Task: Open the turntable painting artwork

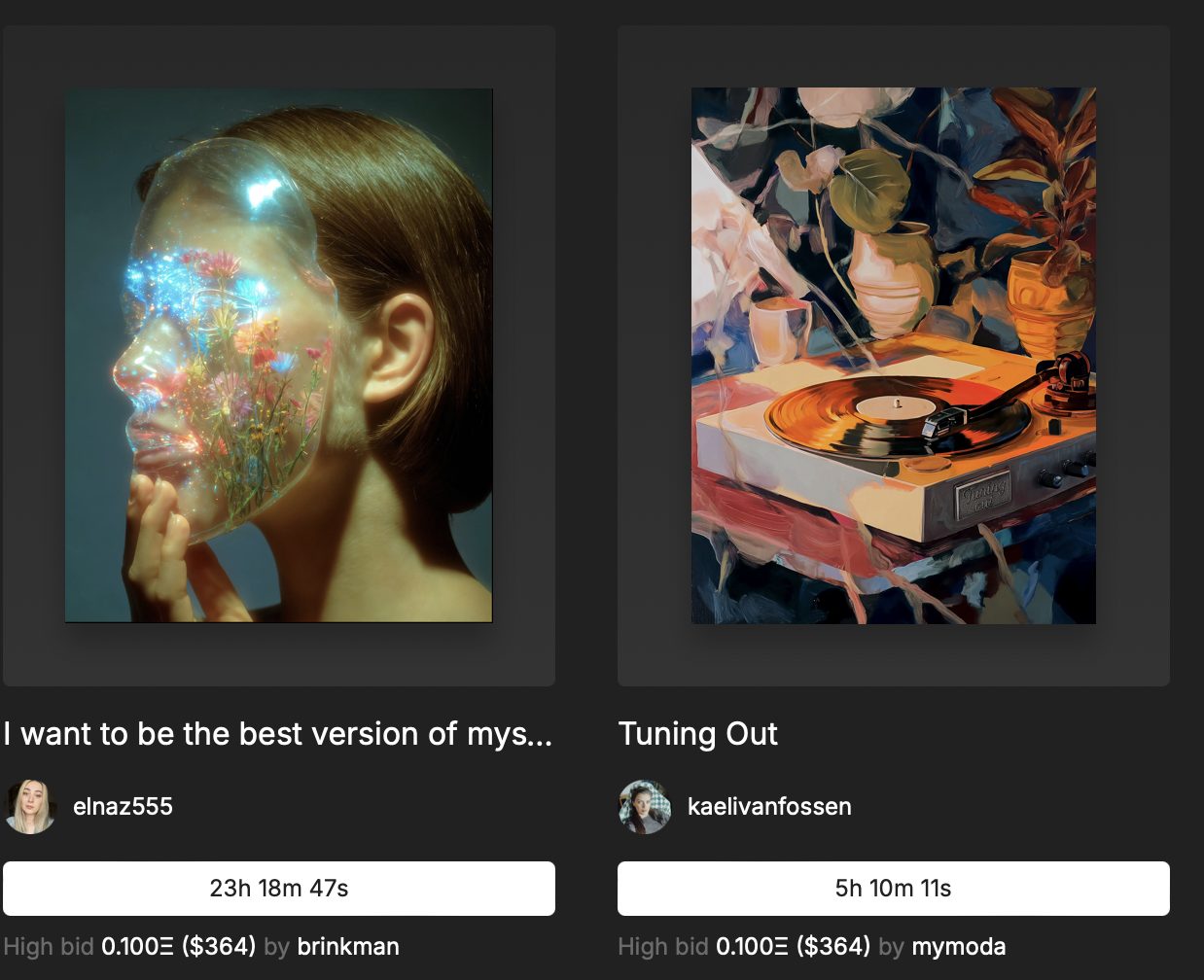Action: tap(893, 355)
